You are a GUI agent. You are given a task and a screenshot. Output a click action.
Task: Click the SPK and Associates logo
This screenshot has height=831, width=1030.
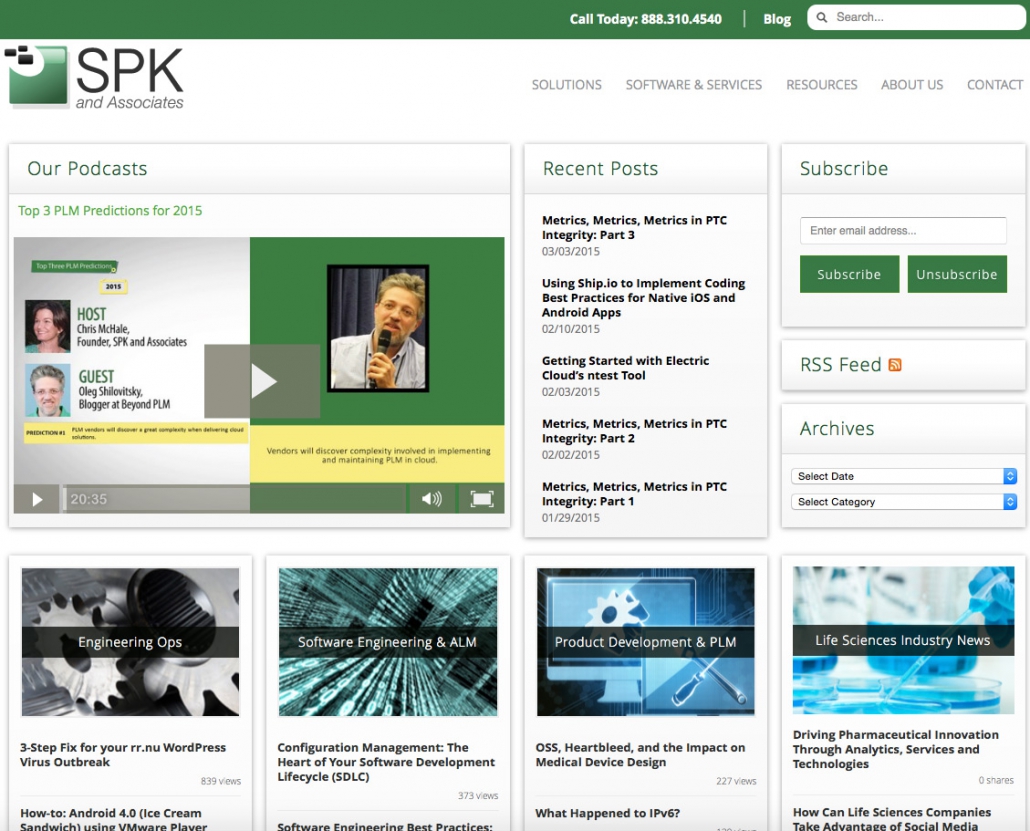[x=95, y=76]
